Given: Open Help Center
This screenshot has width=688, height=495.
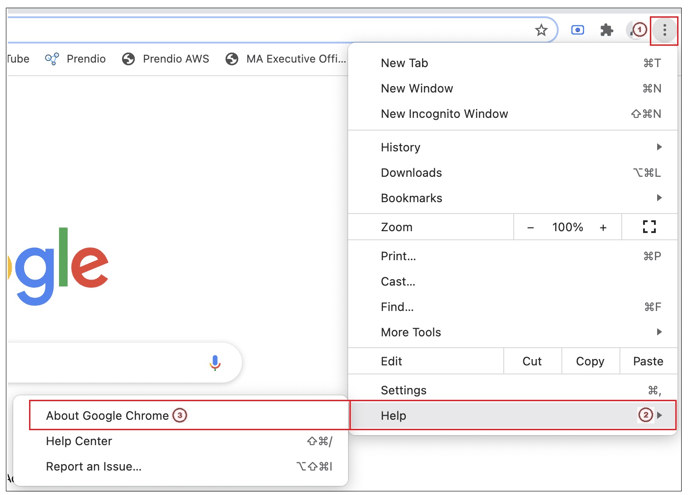Looking at the screenshot, I should point(180,441).
